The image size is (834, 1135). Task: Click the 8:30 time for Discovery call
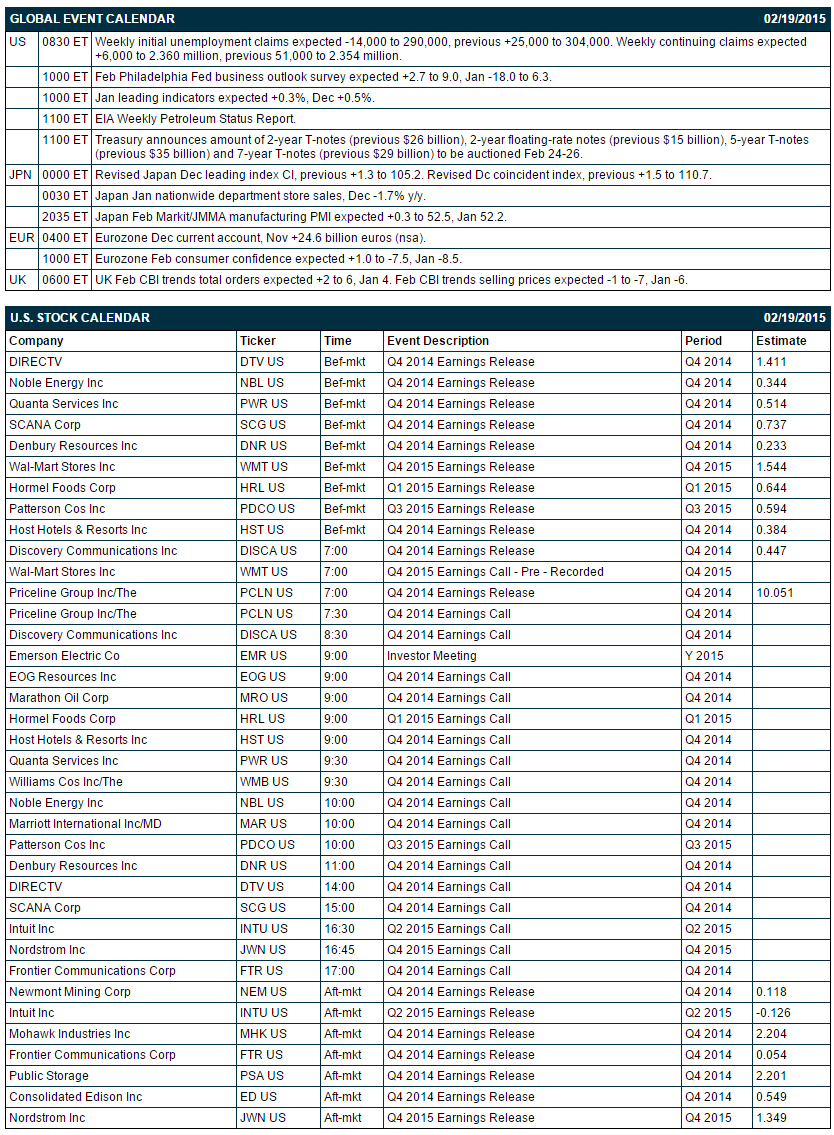coord(336,635)
